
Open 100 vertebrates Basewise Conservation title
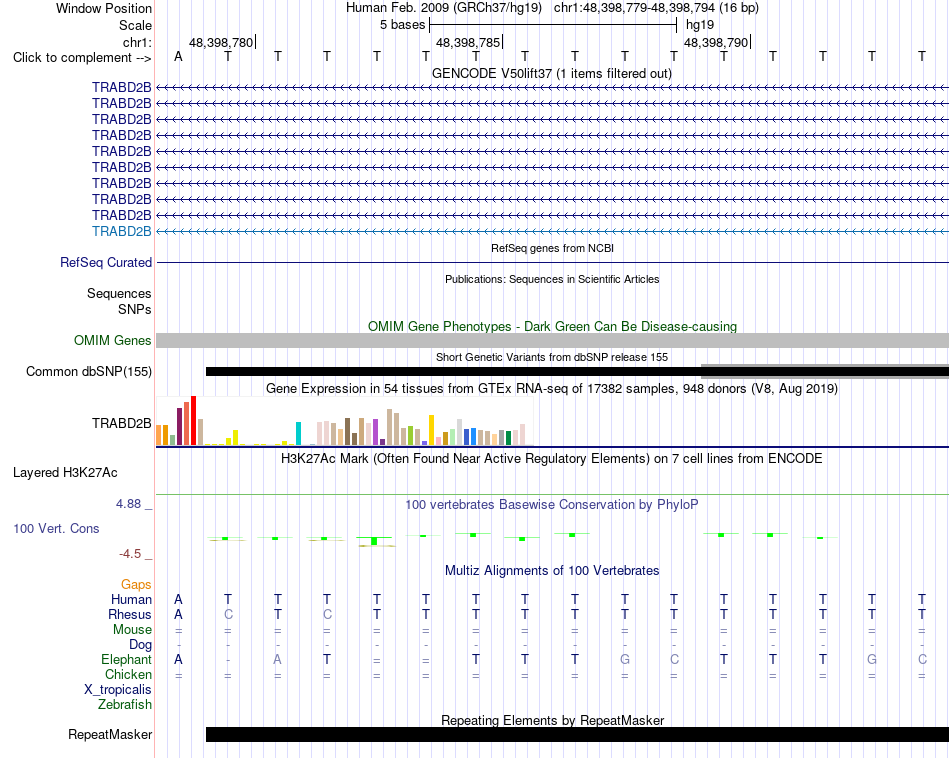click(x=551, y=504)
